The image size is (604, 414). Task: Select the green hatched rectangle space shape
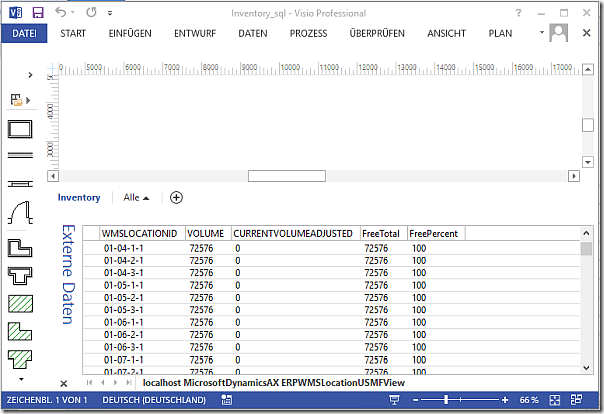[x=20, y=304]
